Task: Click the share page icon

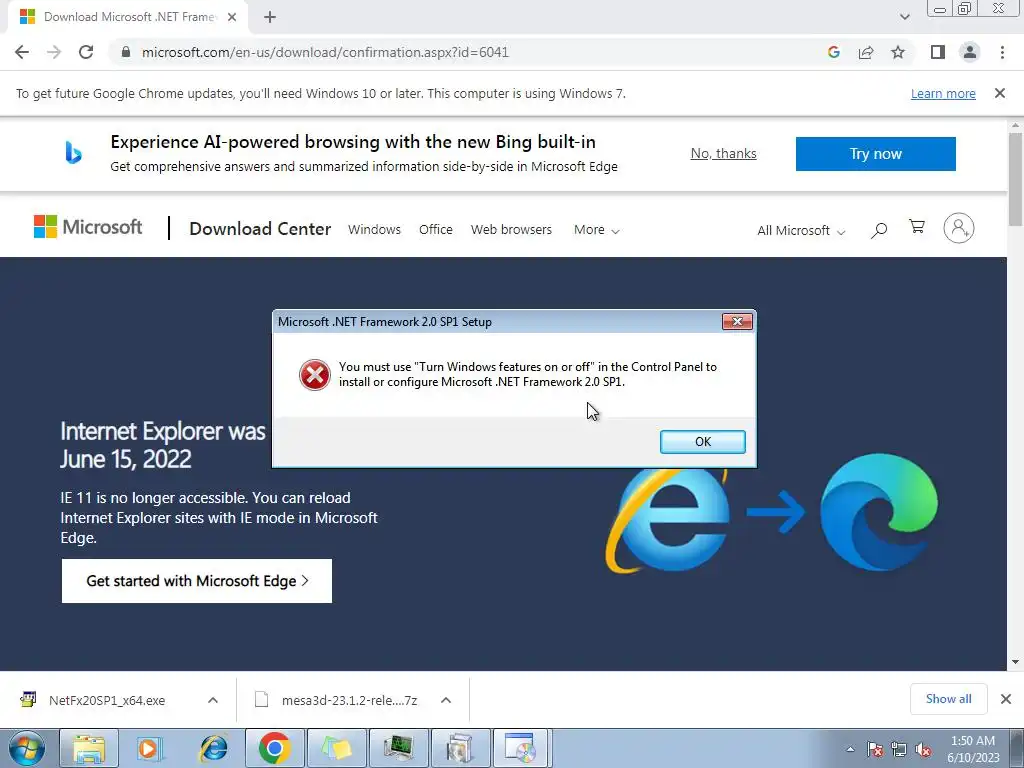Action: click(866, 52)
